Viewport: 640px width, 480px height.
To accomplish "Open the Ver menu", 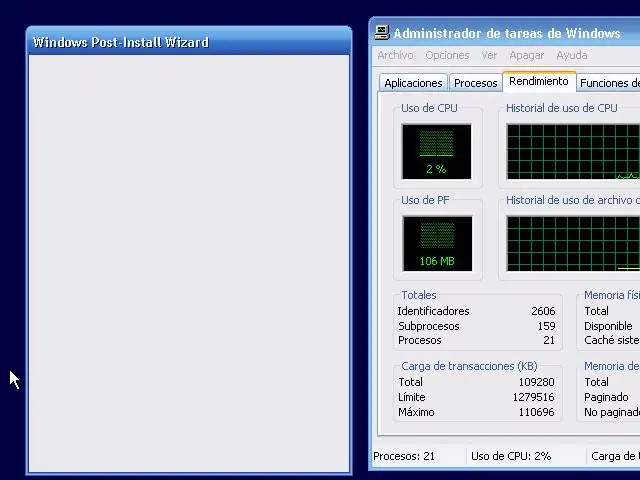I will click(x=489, y=55).
